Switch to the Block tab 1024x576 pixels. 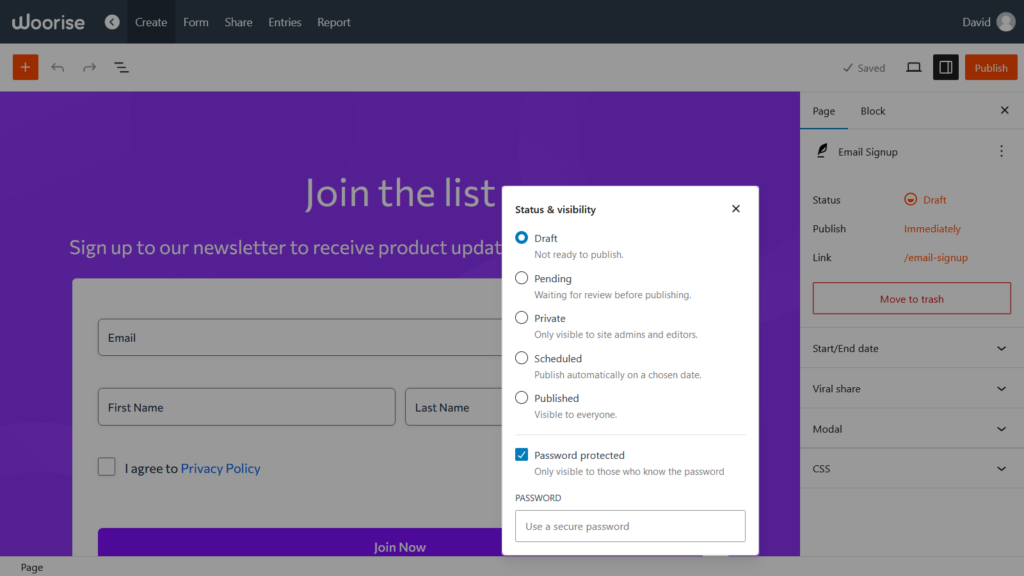(x=872, y=111)
